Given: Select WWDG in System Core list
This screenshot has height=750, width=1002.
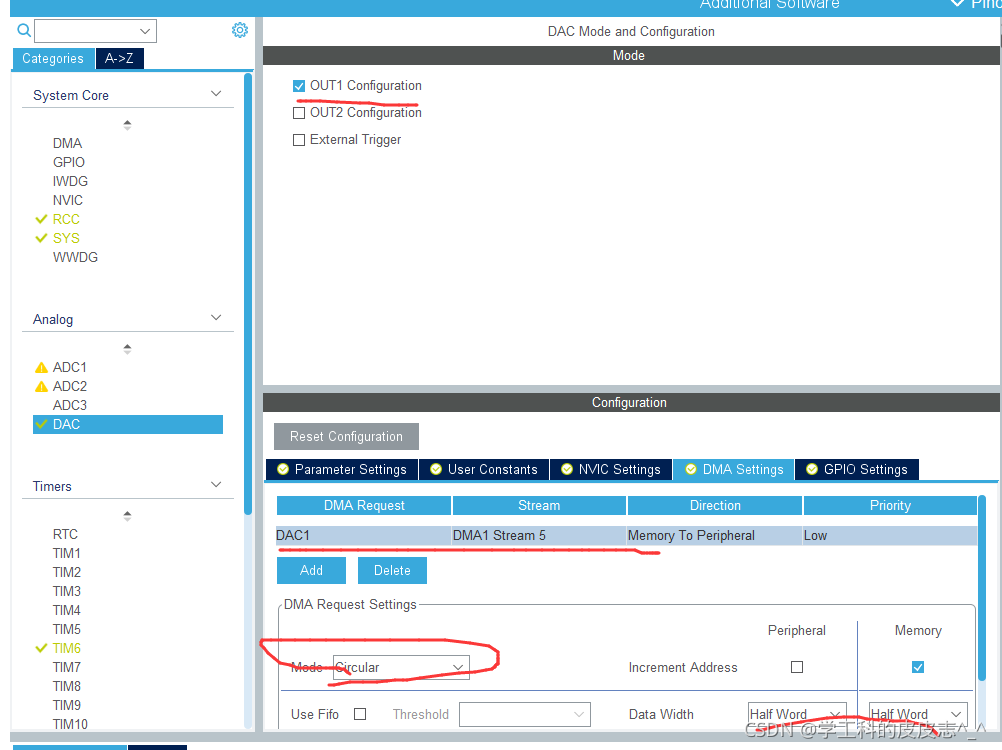Looking at the screenshot, I should click(x=75, y=257).
